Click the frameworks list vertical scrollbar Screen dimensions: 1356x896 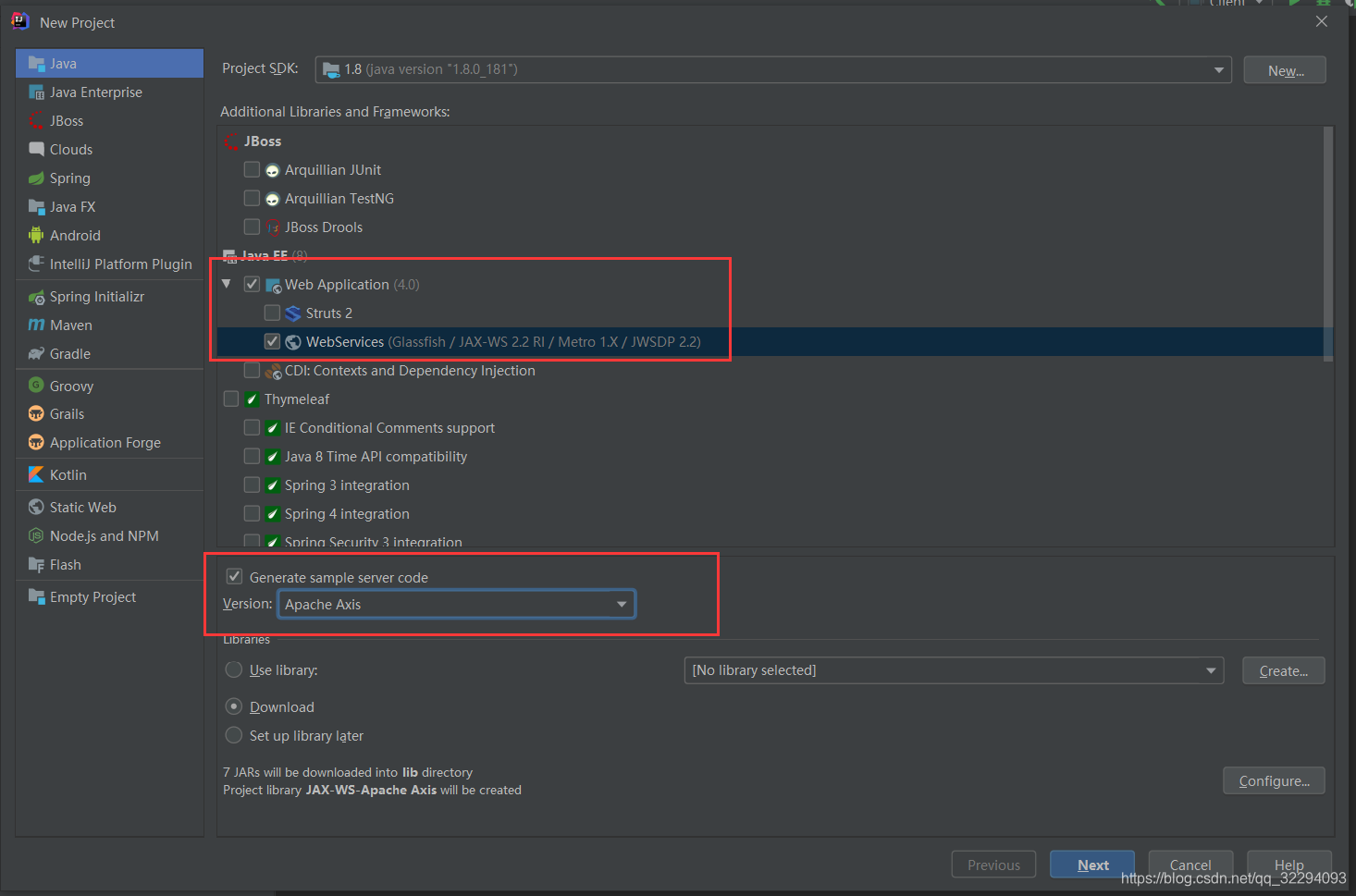point(1328,244)
